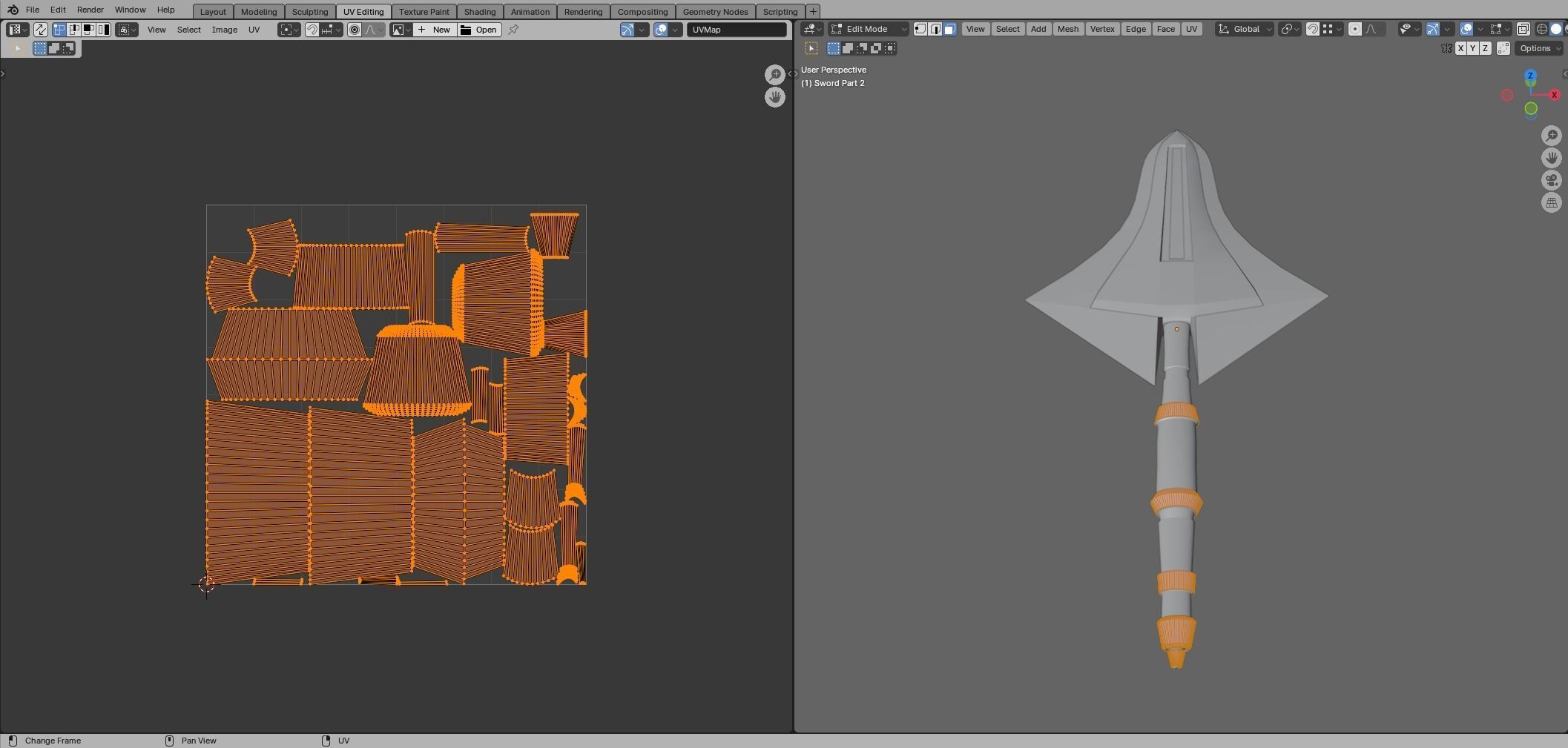Image resolution: width=1568 pixels, height=748 pixels.
Task: Click the X axis on navigation gizmo
Action: coord(1554,95)
